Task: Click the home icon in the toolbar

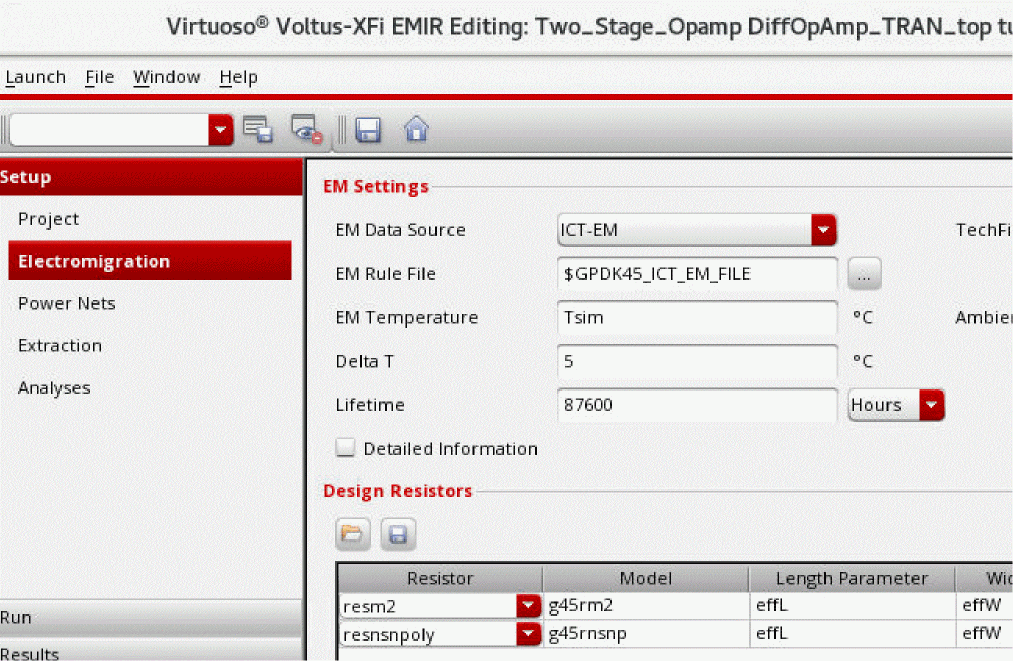Action: point(416,129)
